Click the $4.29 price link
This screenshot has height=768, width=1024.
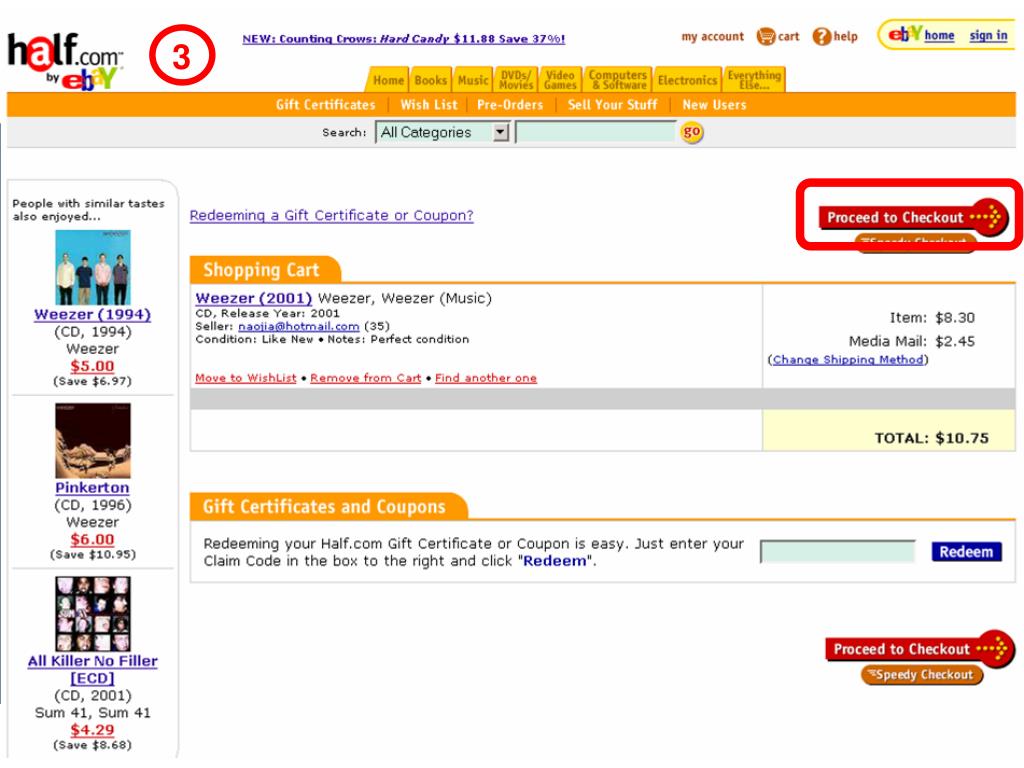[92, 730]
